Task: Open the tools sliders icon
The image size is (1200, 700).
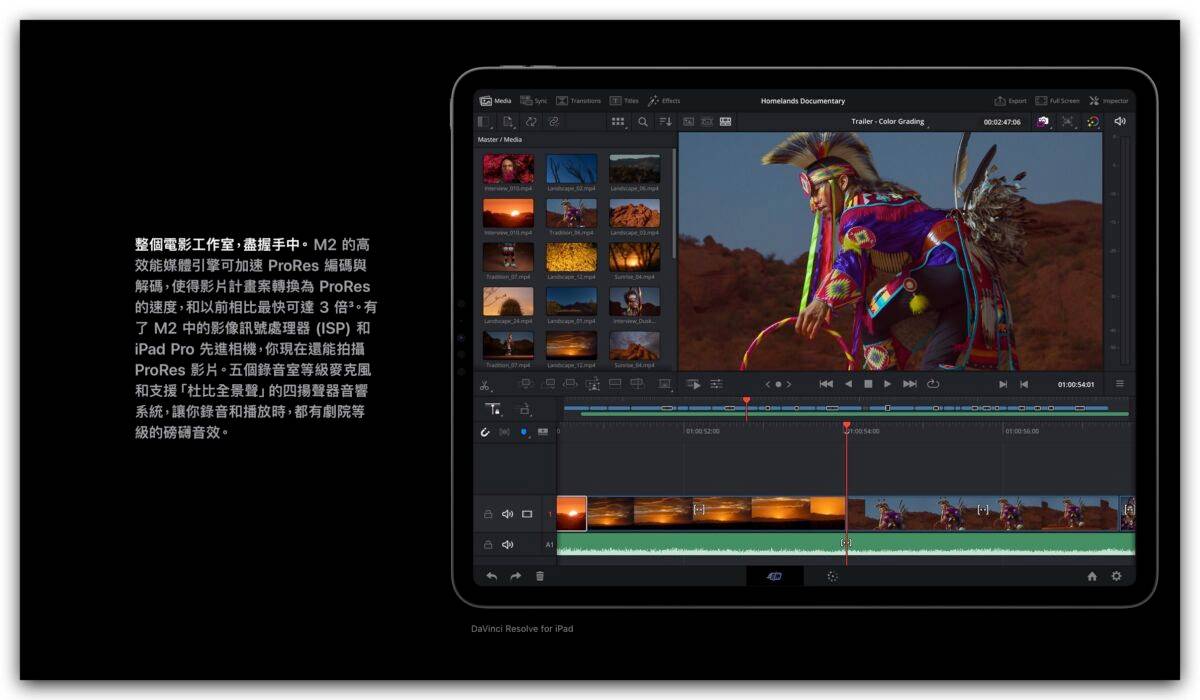Action: tap(716, 383)
